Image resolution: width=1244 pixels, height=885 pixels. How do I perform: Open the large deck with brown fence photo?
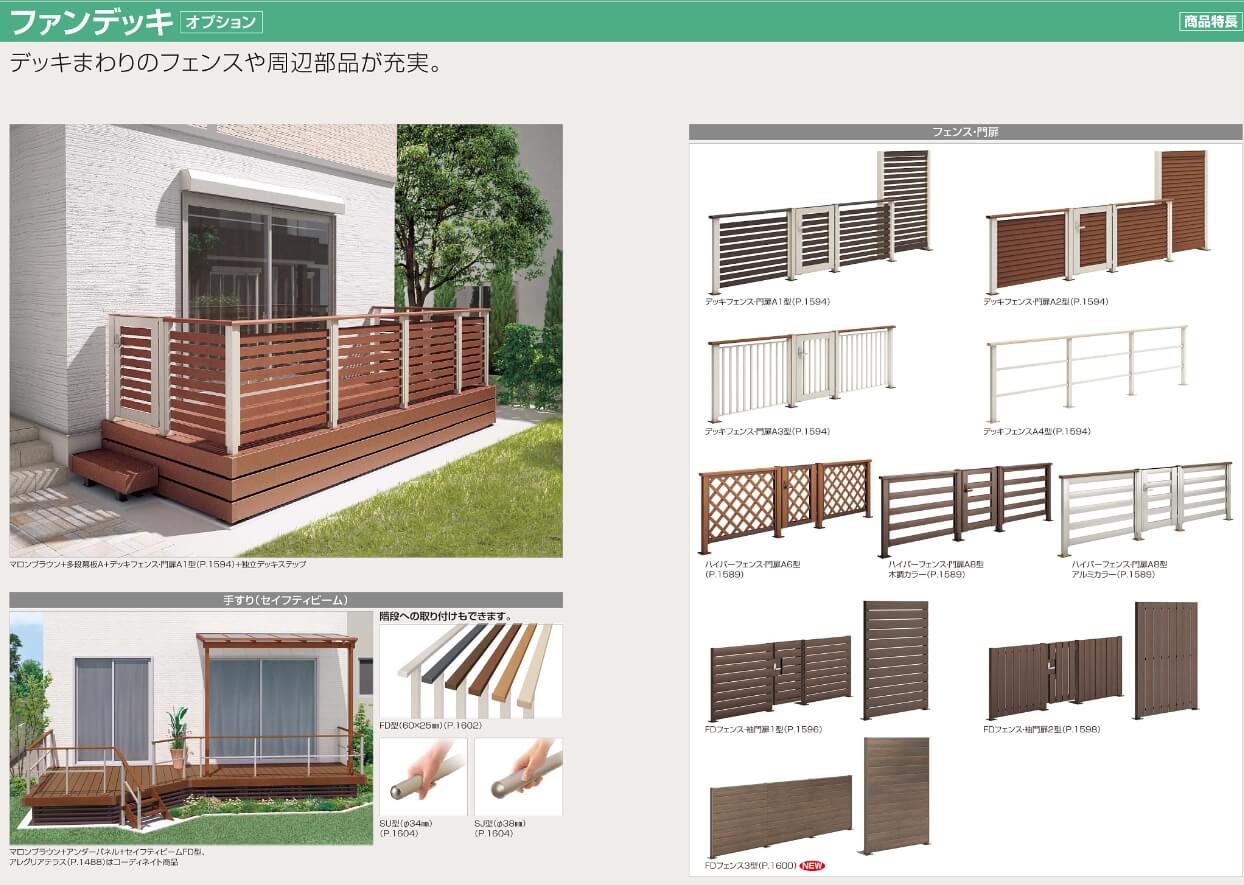(286, 340)
